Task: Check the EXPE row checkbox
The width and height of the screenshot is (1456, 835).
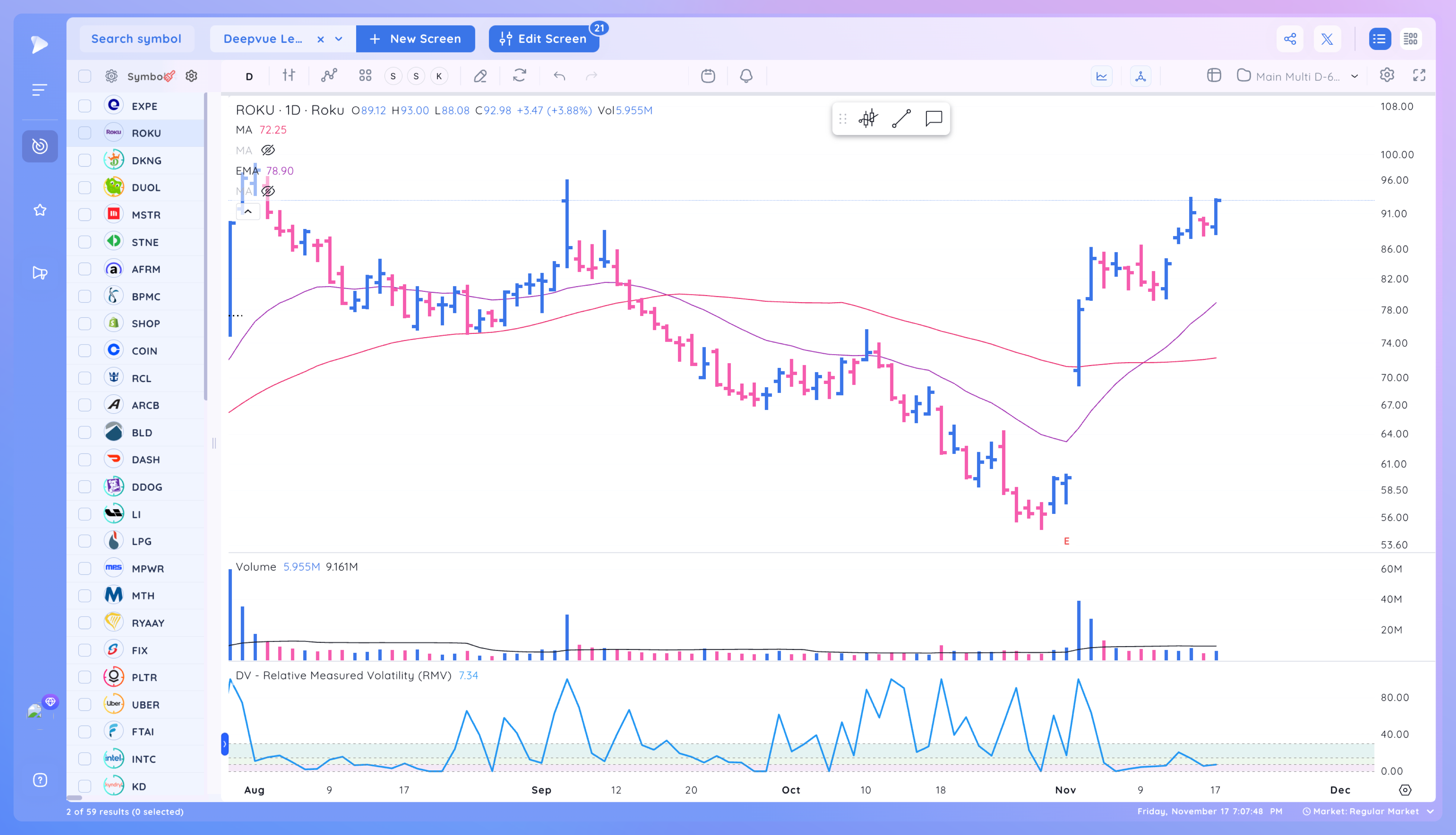Action: tap(85, 106)
